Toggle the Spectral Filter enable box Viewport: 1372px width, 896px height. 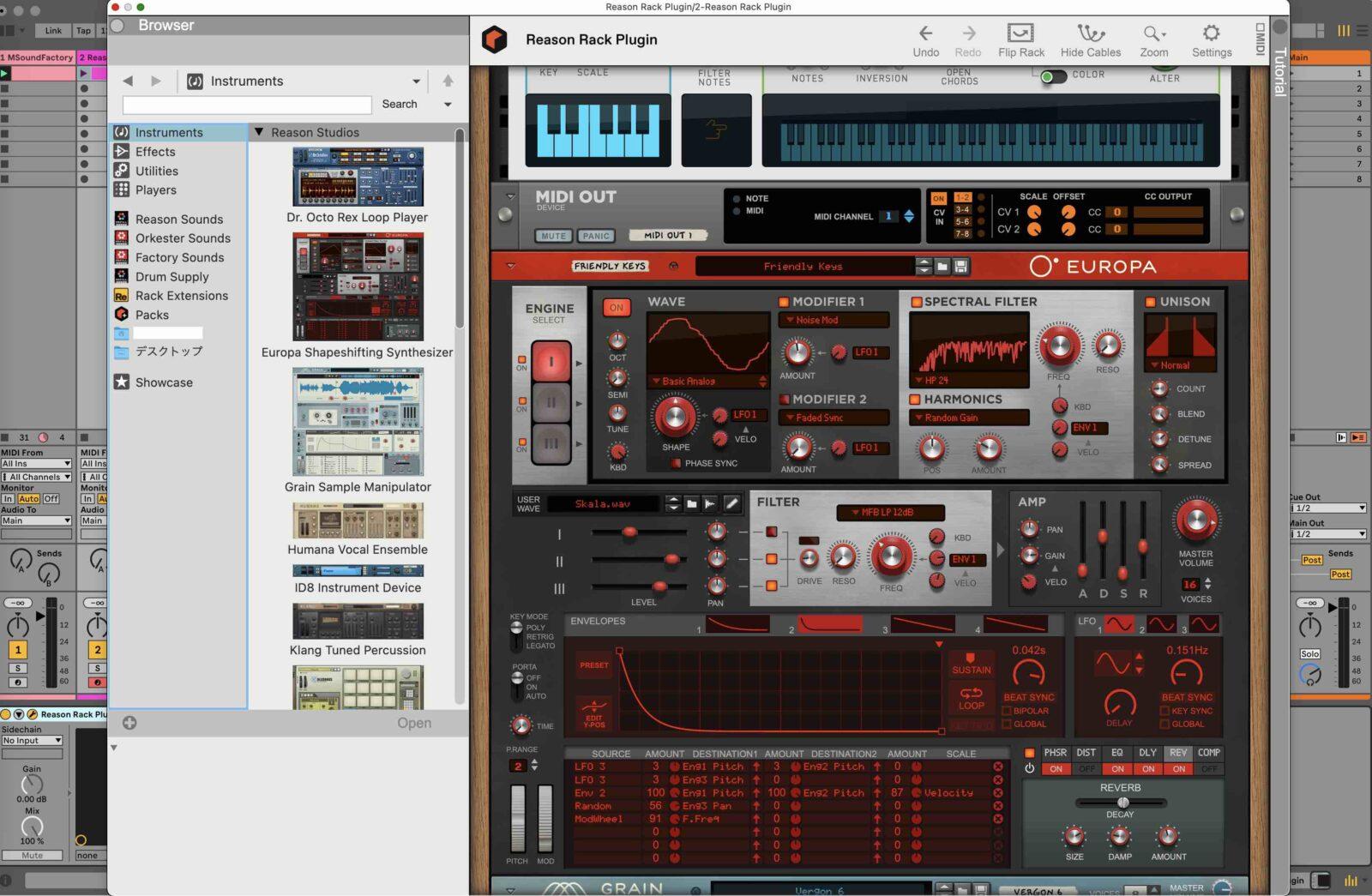pos(916,302)
